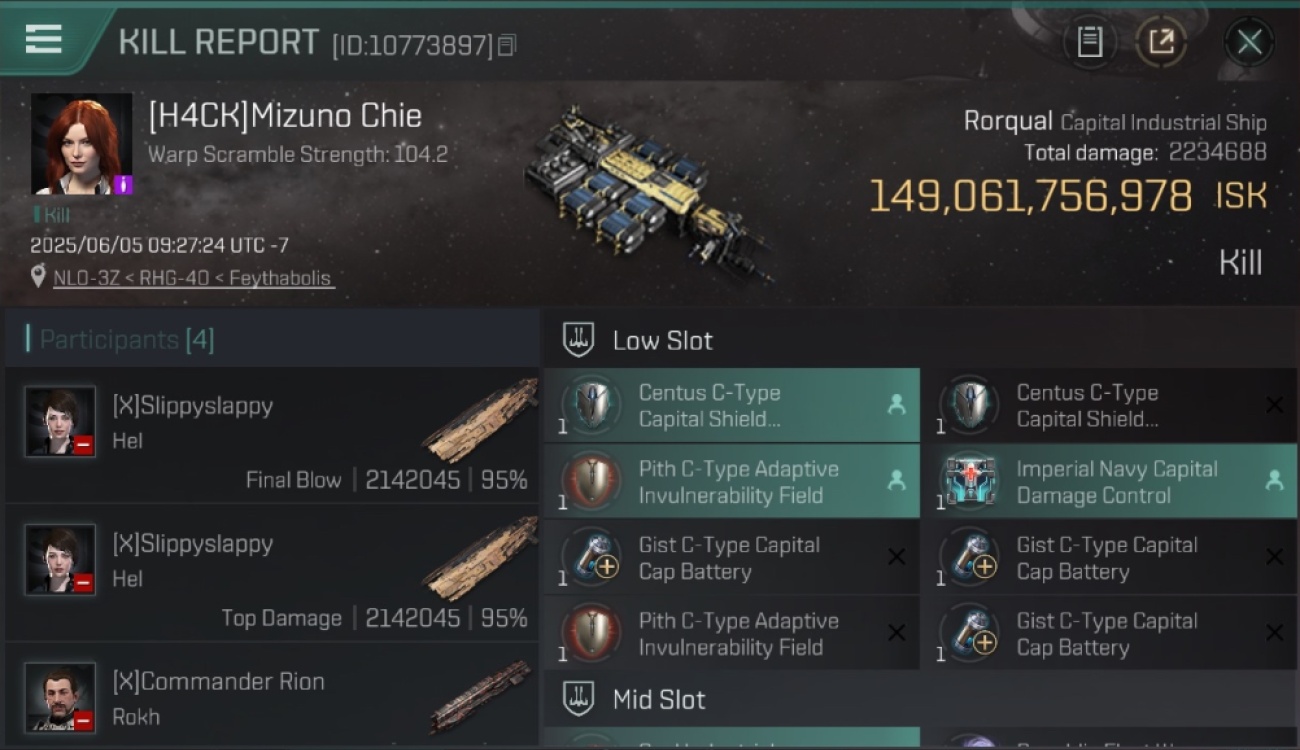Expand the Low Slot section header
This screenshot has height=750, width=1300.
coord(920,340)
